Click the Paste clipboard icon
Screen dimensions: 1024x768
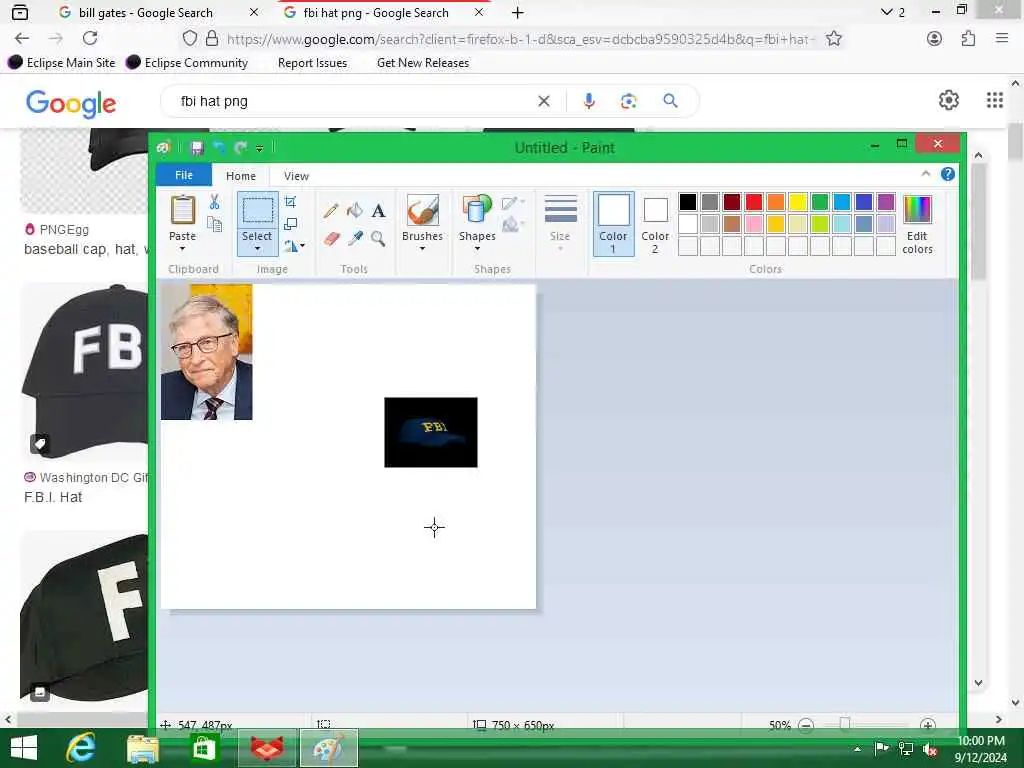(x=182, y=210)
